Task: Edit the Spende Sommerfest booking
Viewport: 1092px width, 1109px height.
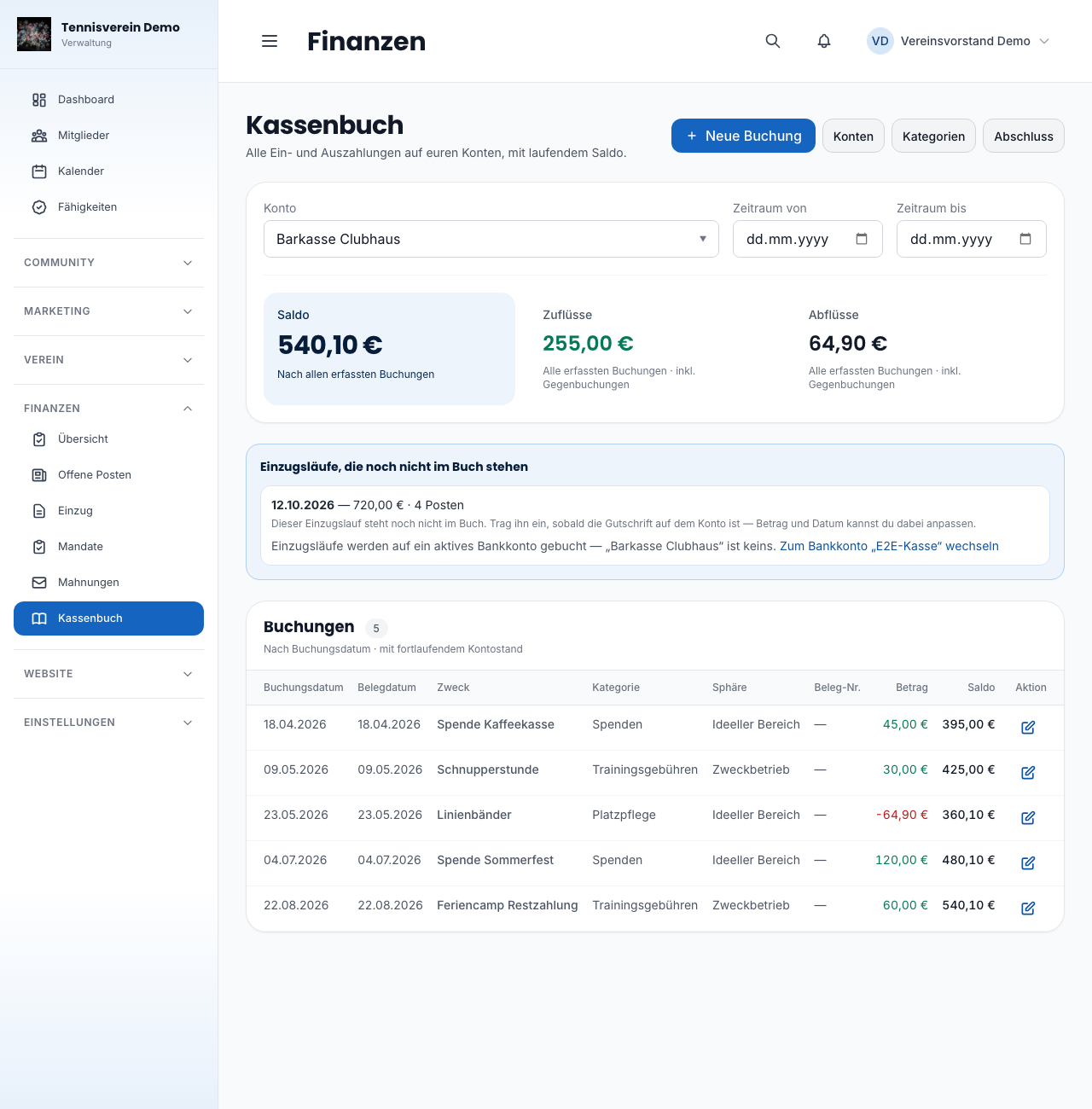Action: click(1028, 862)
